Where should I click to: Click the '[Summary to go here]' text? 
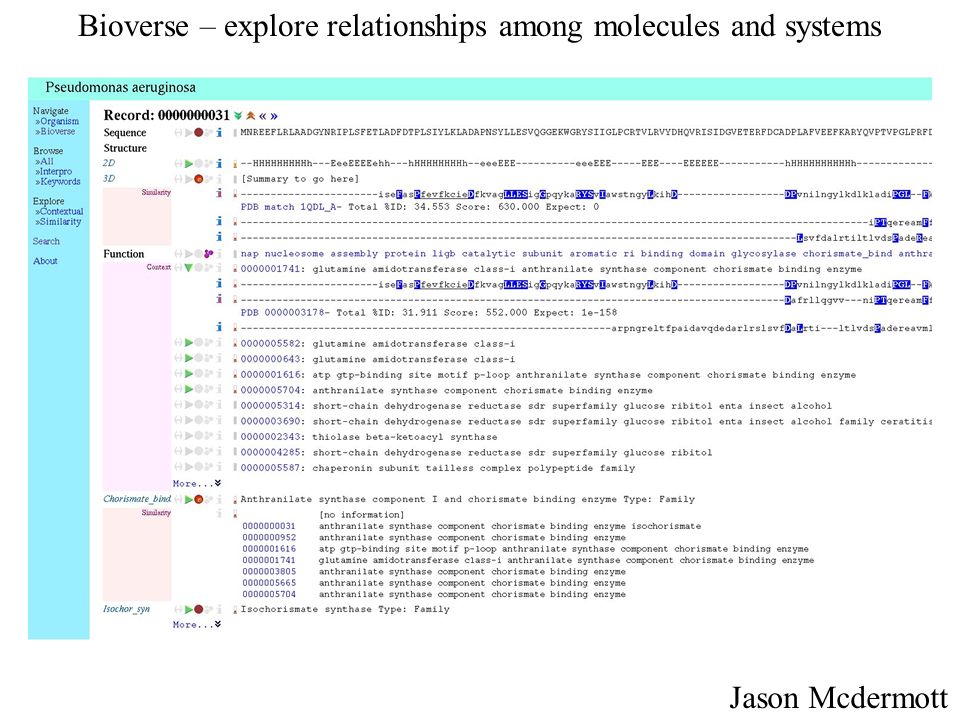300,179
